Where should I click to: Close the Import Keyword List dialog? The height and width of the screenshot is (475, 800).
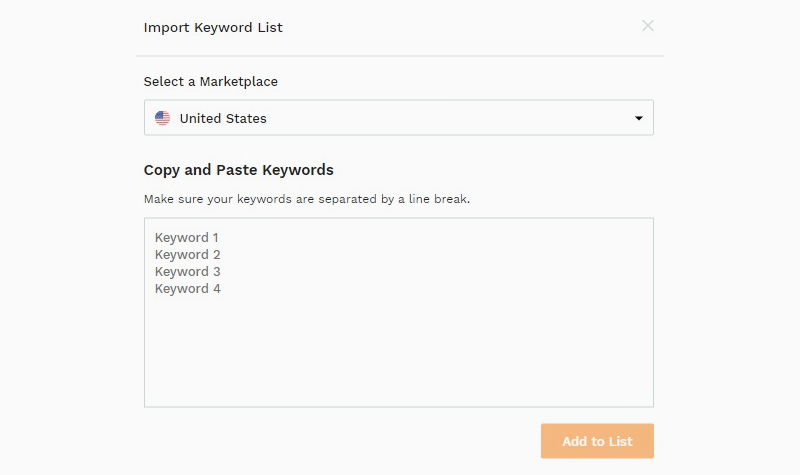648,26
